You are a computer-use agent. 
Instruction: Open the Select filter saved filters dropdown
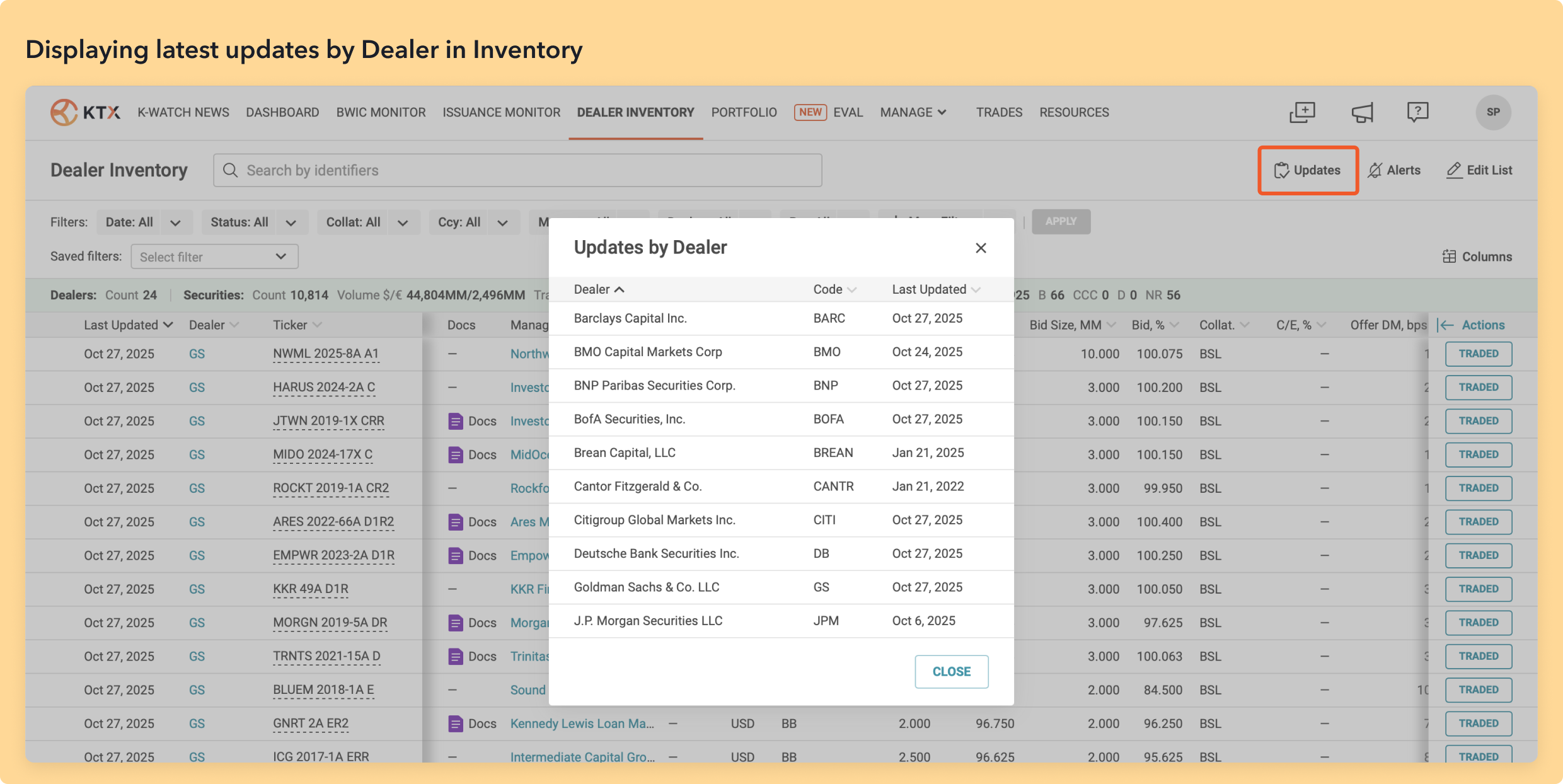pos(214,257)
